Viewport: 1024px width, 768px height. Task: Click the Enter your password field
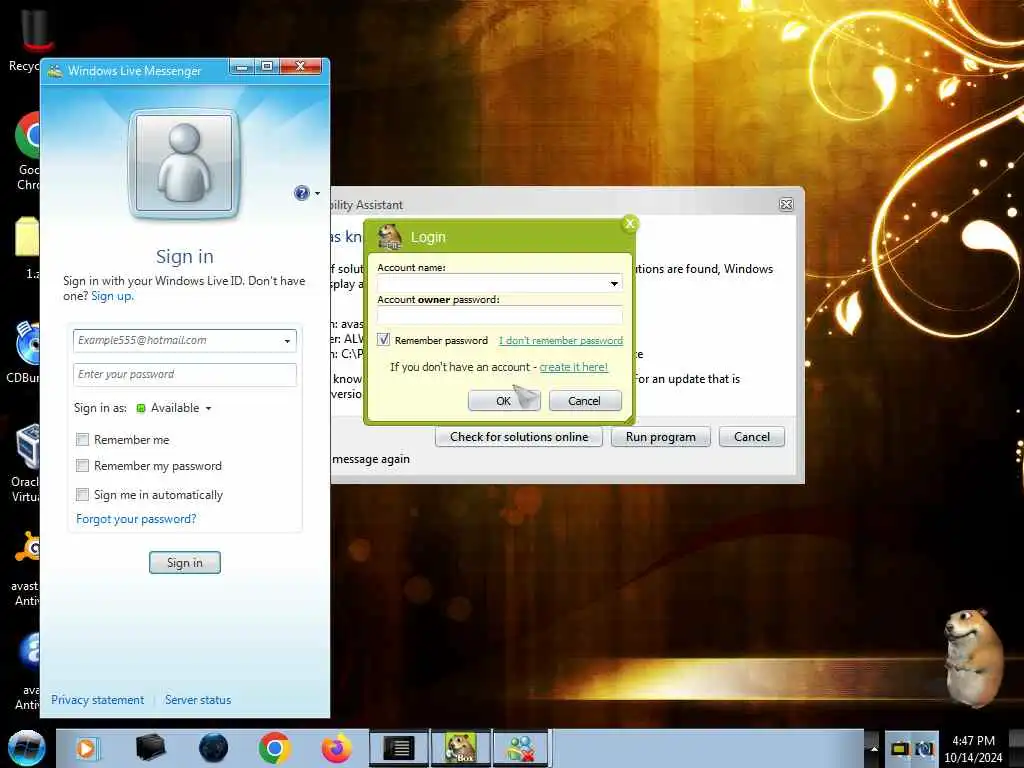coord(185,374)
